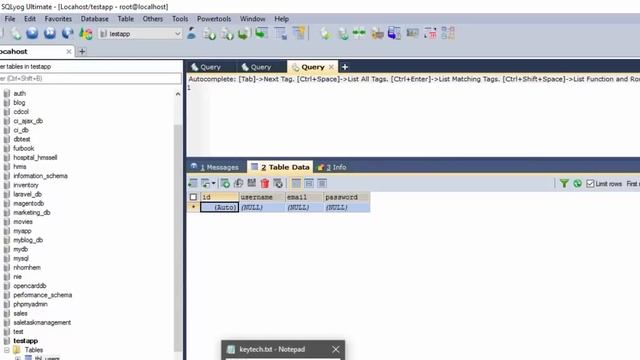Click the grid view mode icon

coord(296,183)
